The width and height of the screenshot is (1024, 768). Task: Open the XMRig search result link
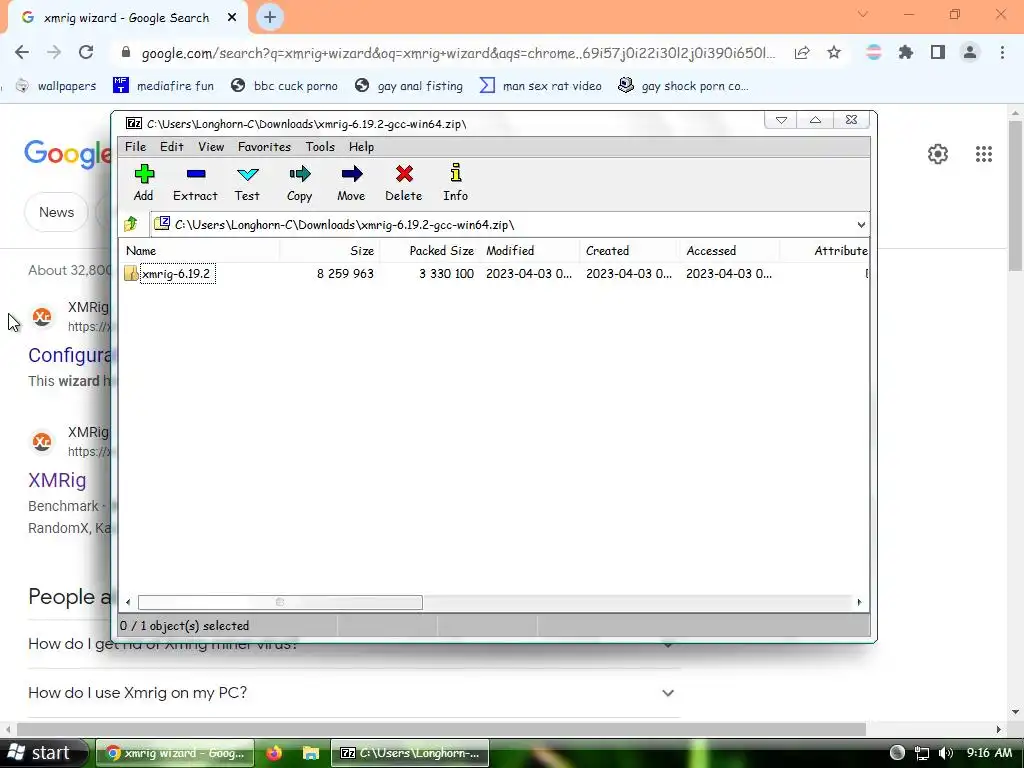(x=57, y=480)
